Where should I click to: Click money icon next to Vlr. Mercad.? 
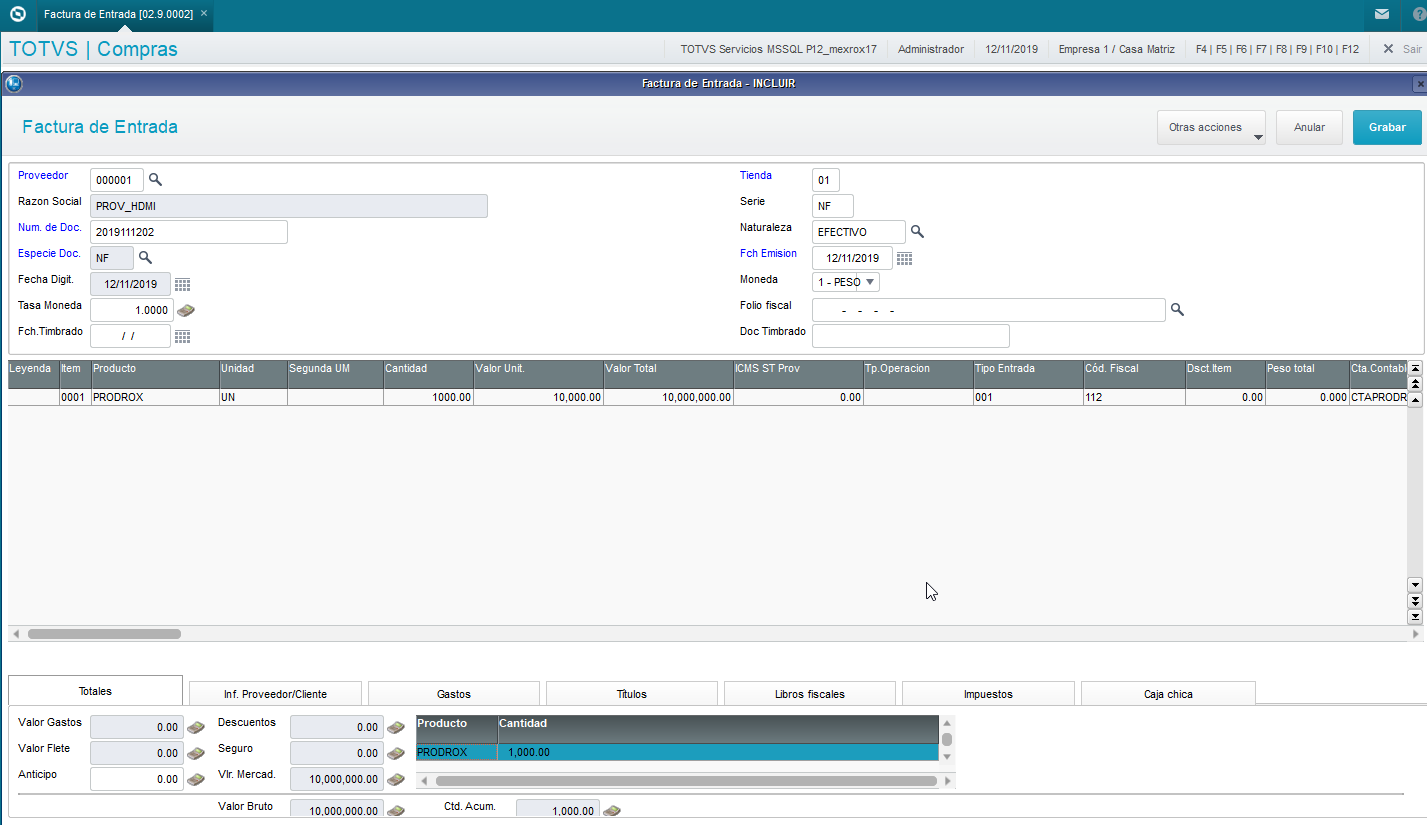[395, 779]
